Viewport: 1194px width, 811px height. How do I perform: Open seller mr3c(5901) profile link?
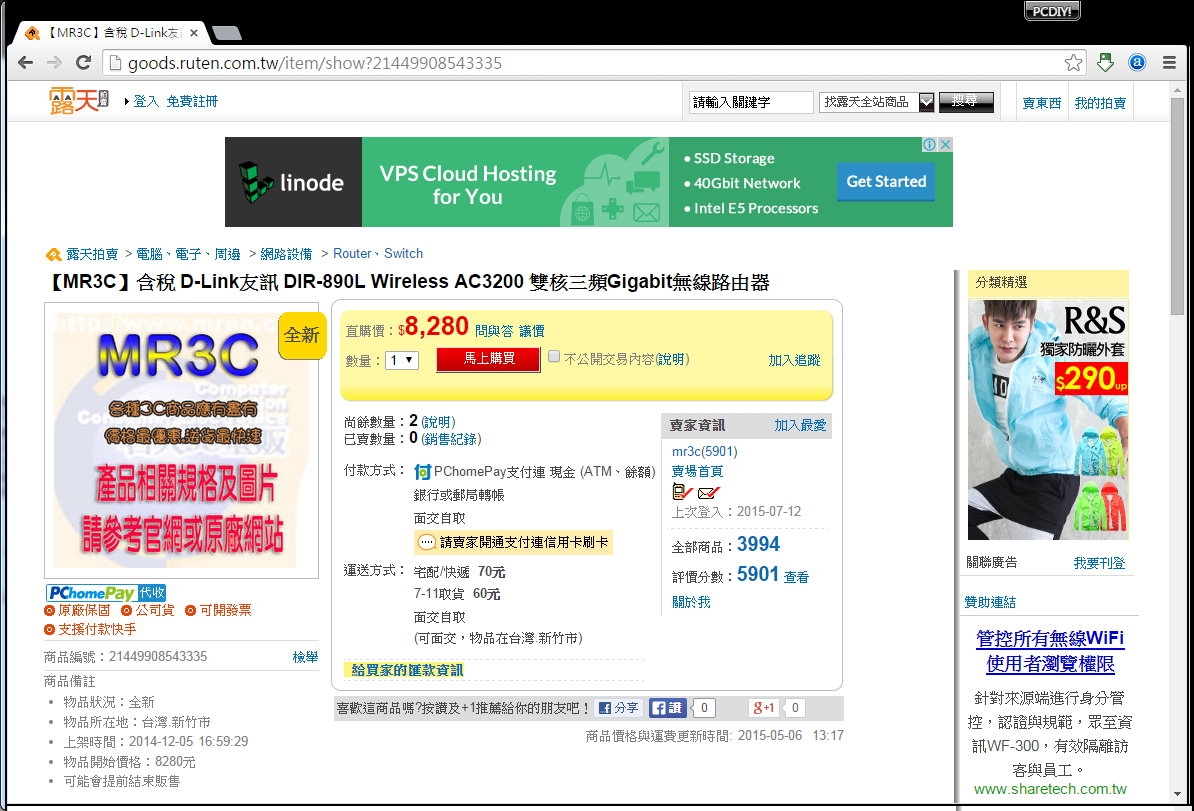coord(704,452)
